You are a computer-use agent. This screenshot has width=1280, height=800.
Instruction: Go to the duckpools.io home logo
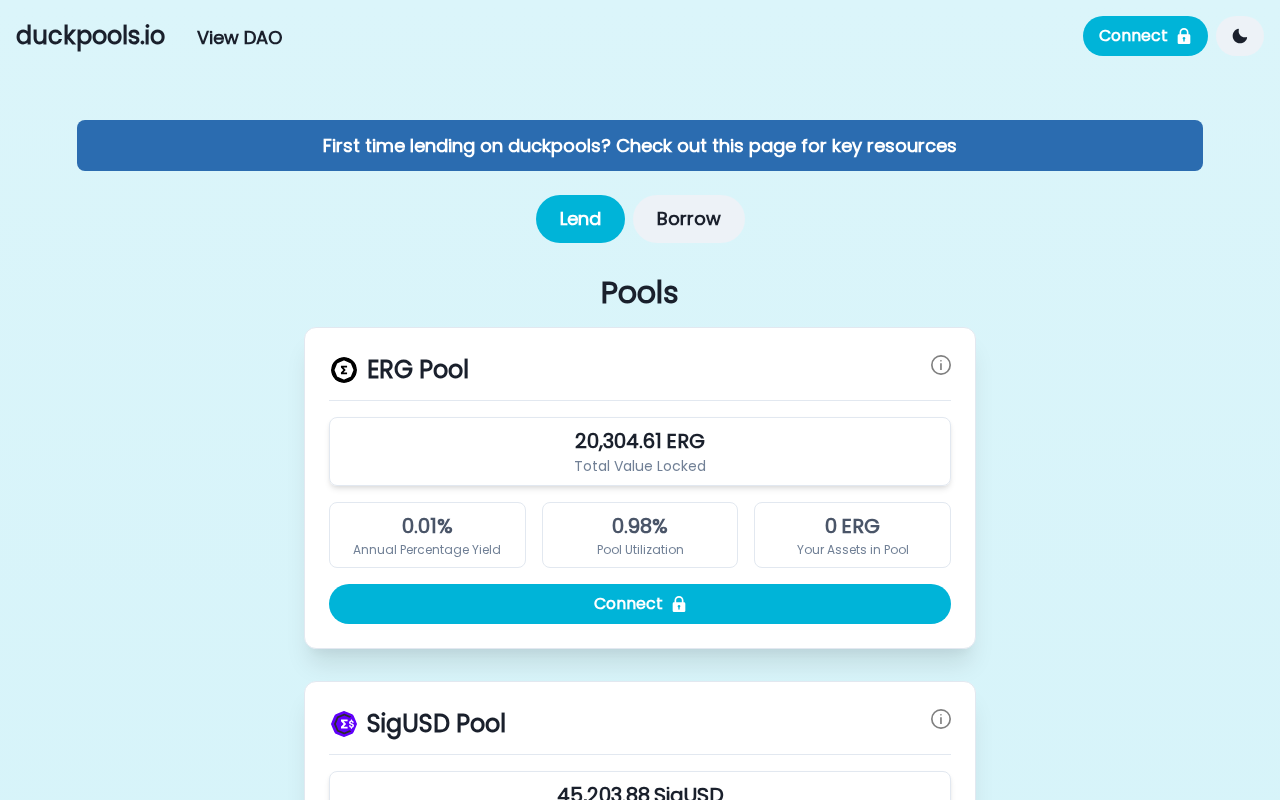[90, 36]
